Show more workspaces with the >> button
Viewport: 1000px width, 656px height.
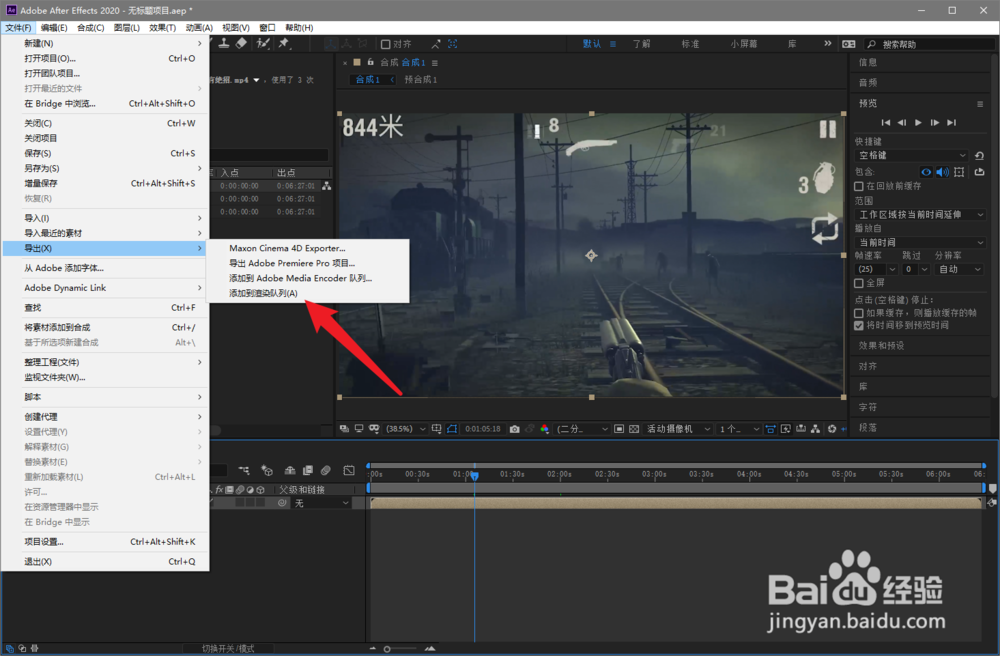(x=827, y=43)
